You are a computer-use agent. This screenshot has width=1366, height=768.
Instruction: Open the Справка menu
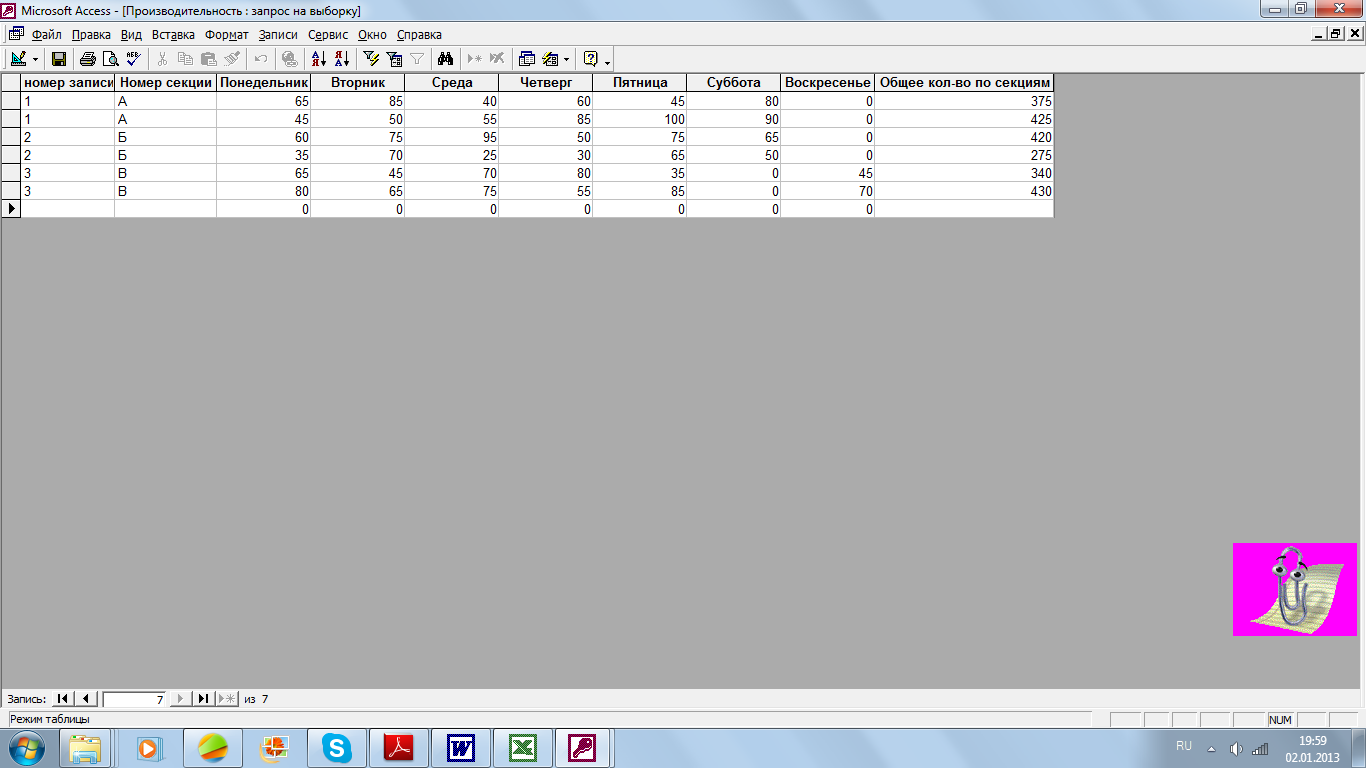tap(419, 34)
